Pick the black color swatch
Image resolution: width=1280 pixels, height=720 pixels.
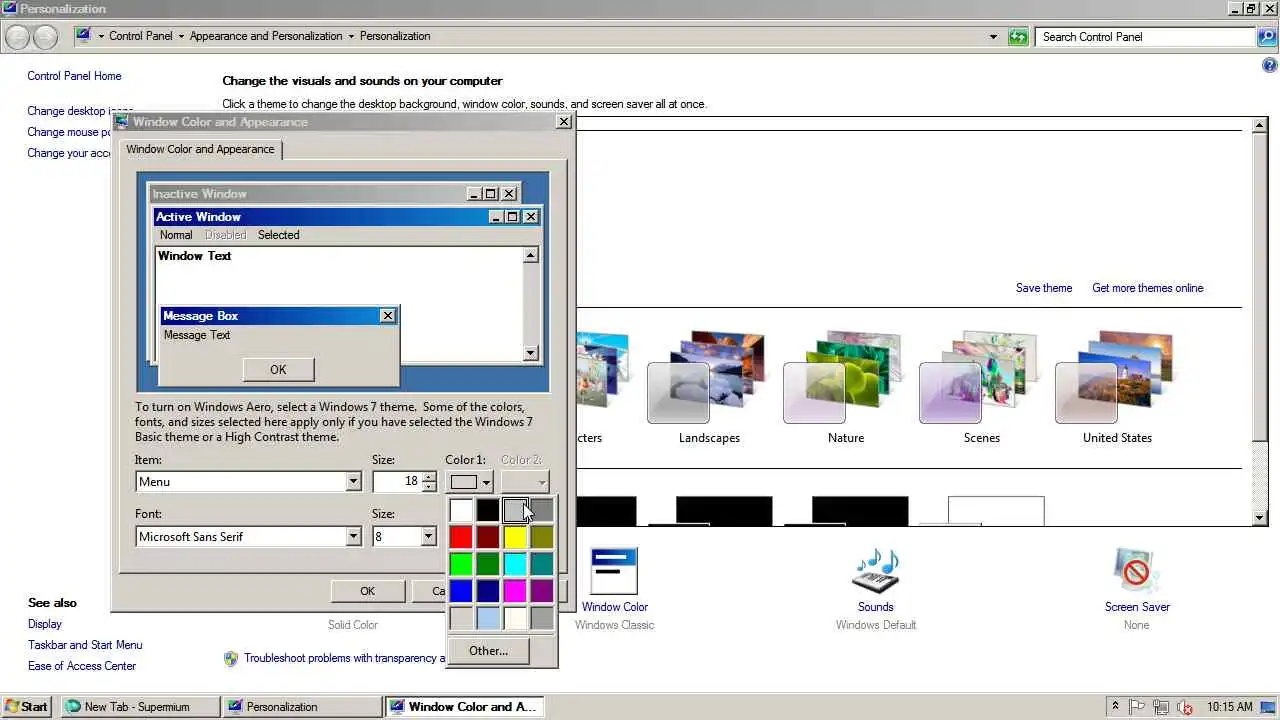pos(488,510)
